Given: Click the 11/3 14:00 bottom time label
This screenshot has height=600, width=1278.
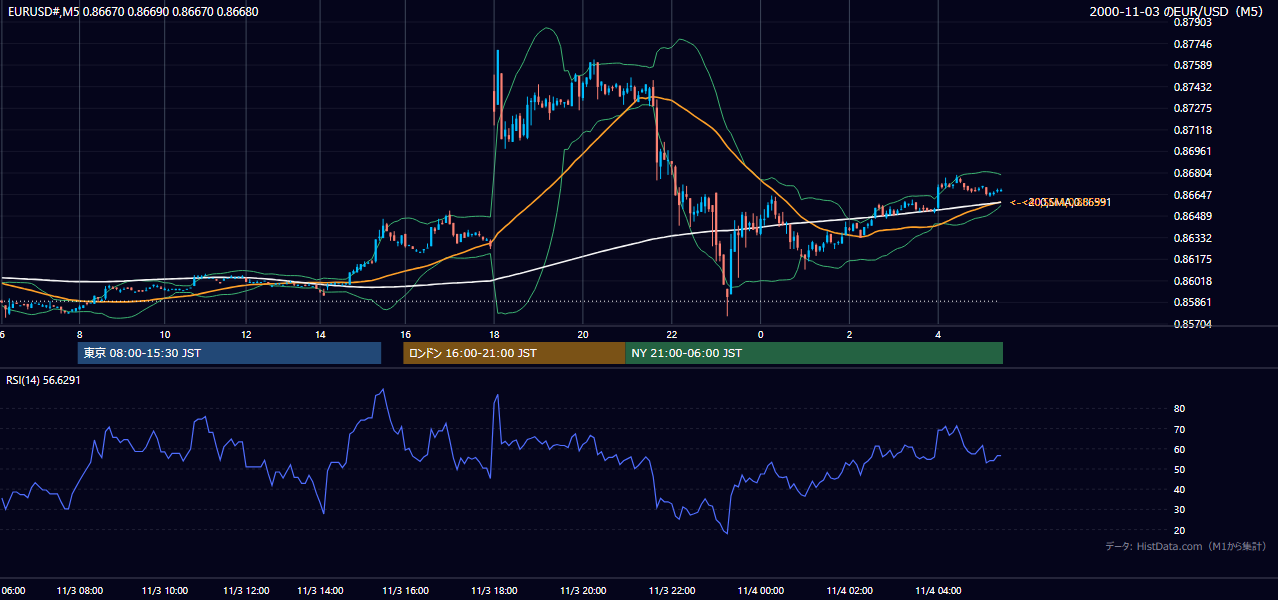Looking at the screenshot, I should coord(320,590).
